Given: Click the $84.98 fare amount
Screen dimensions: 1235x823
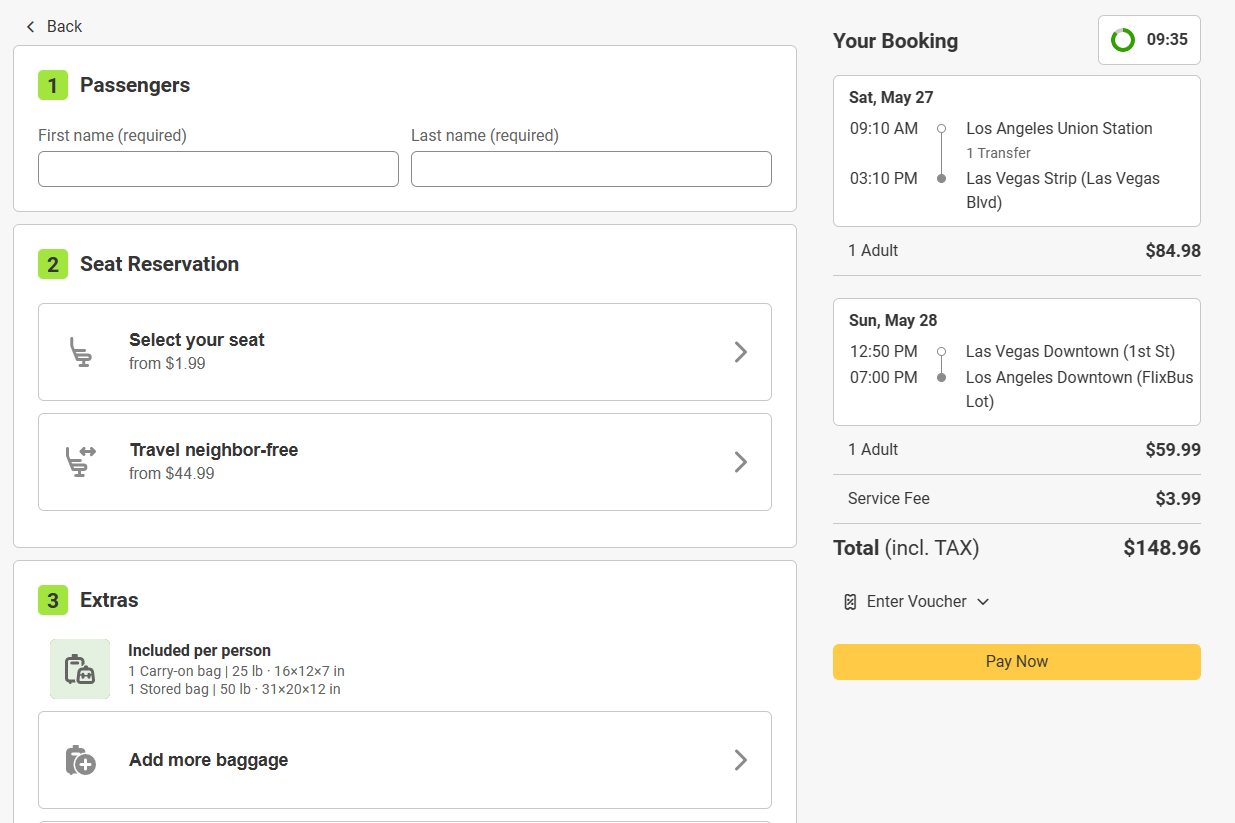Looking at the screenshot, I should coord(1173,251).
